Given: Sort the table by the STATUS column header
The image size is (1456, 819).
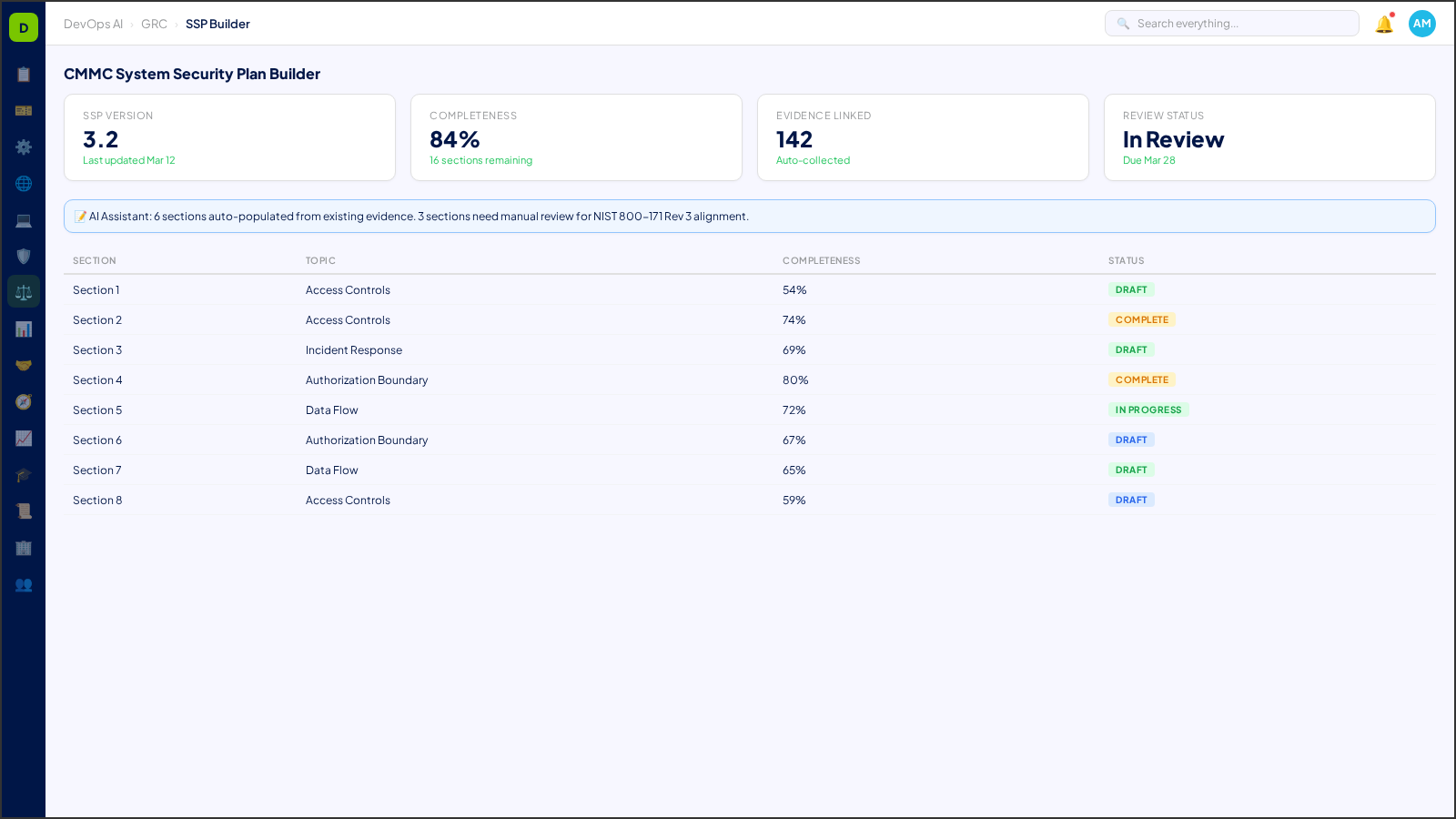Looking at the screenshot, I should tap(1126, 260).
